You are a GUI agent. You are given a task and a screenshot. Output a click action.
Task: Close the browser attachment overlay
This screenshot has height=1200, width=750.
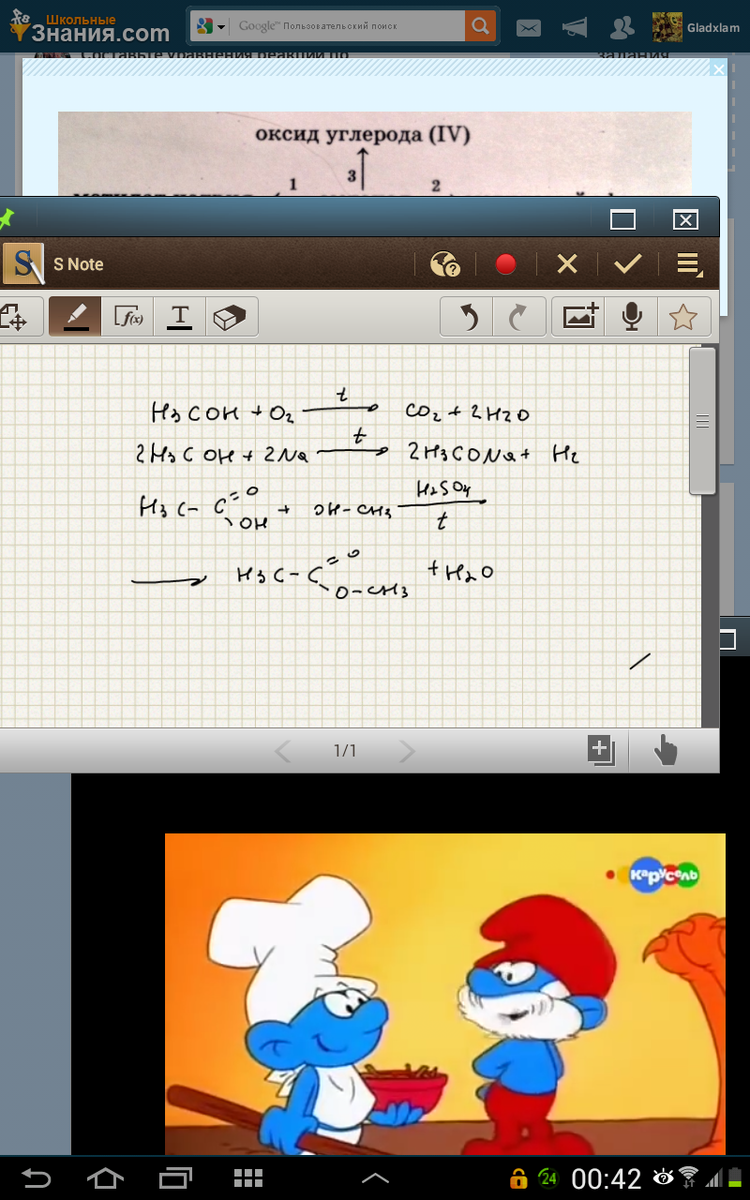[x=717, y=69]
